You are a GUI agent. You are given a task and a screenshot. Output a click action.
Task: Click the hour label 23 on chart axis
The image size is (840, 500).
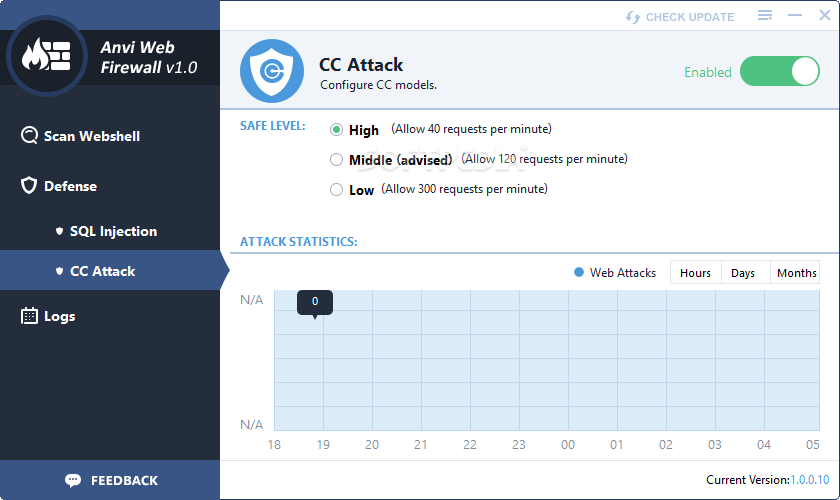[519, 445]
